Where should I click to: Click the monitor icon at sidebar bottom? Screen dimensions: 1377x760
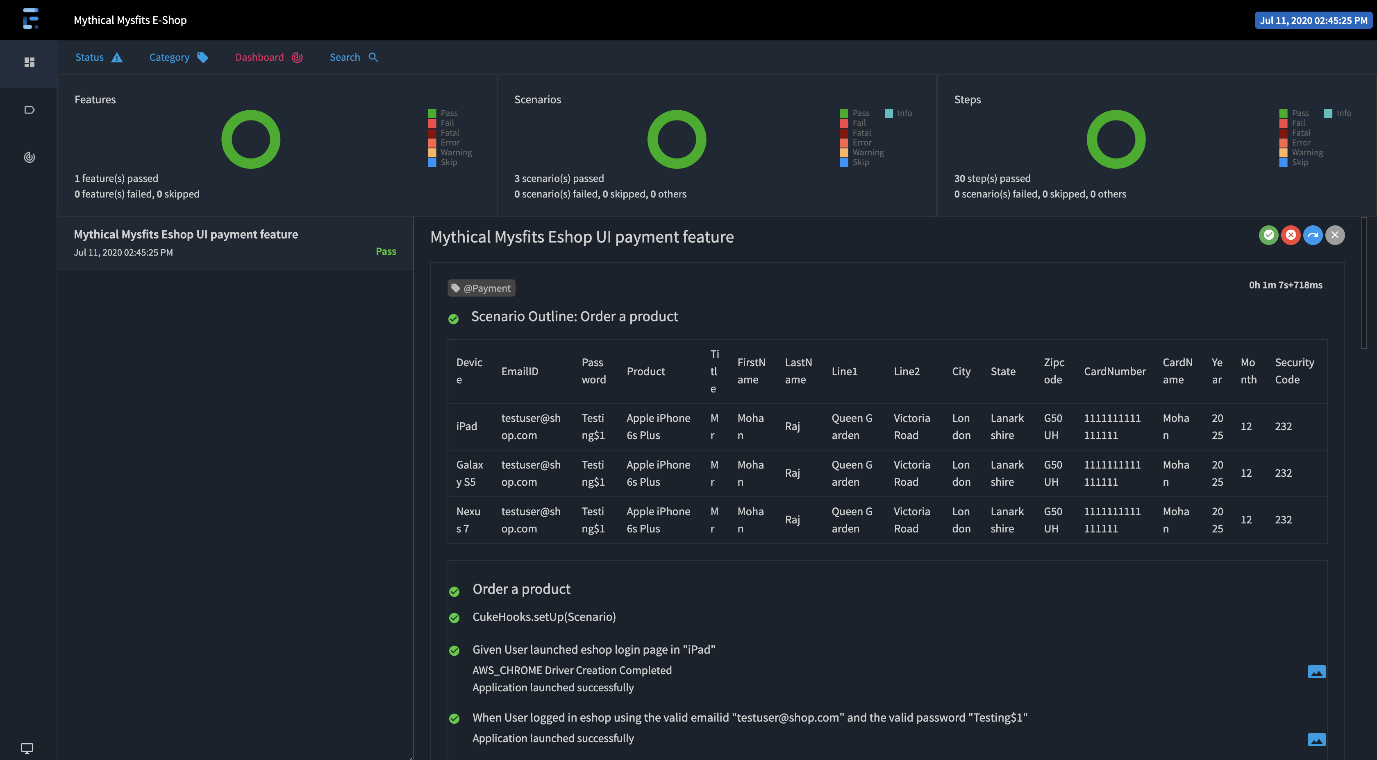(x=27, y=748)
